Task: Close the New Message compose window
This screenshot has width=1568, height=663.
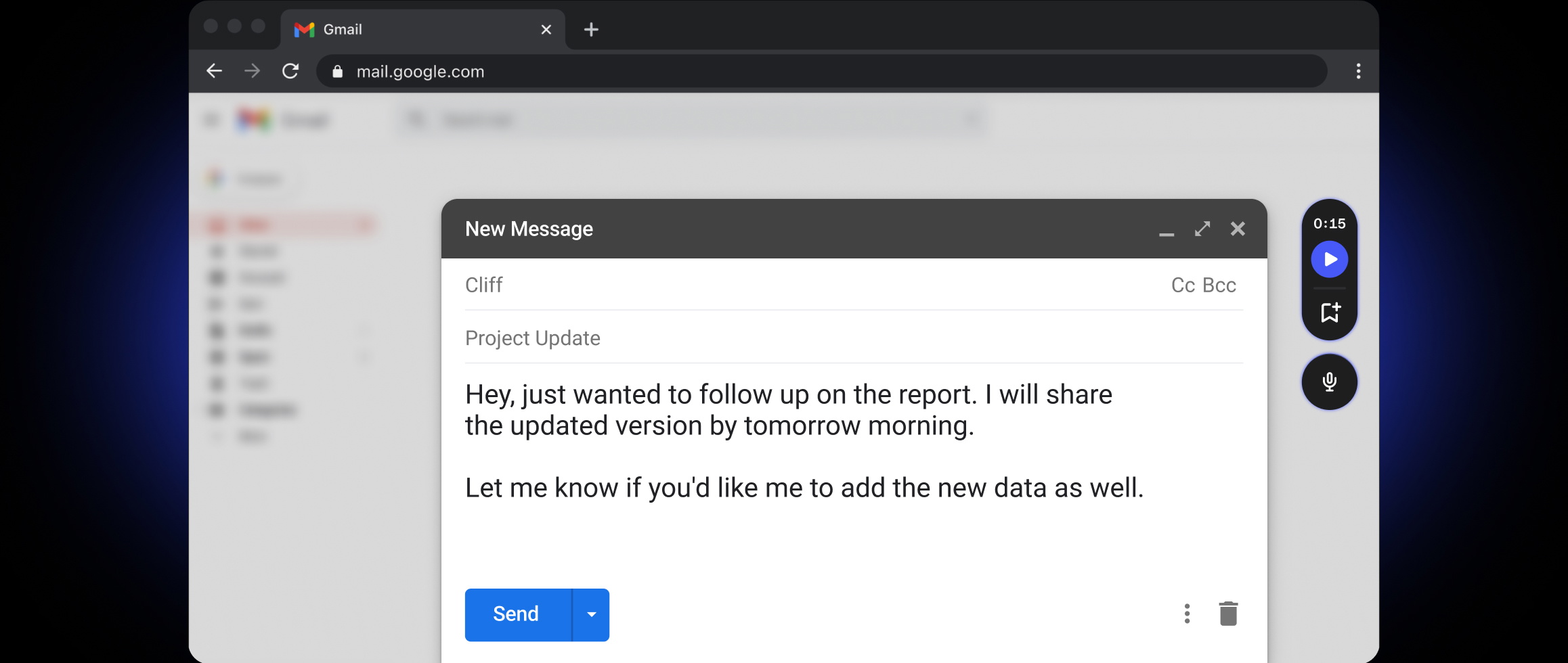Action: 1238,229
